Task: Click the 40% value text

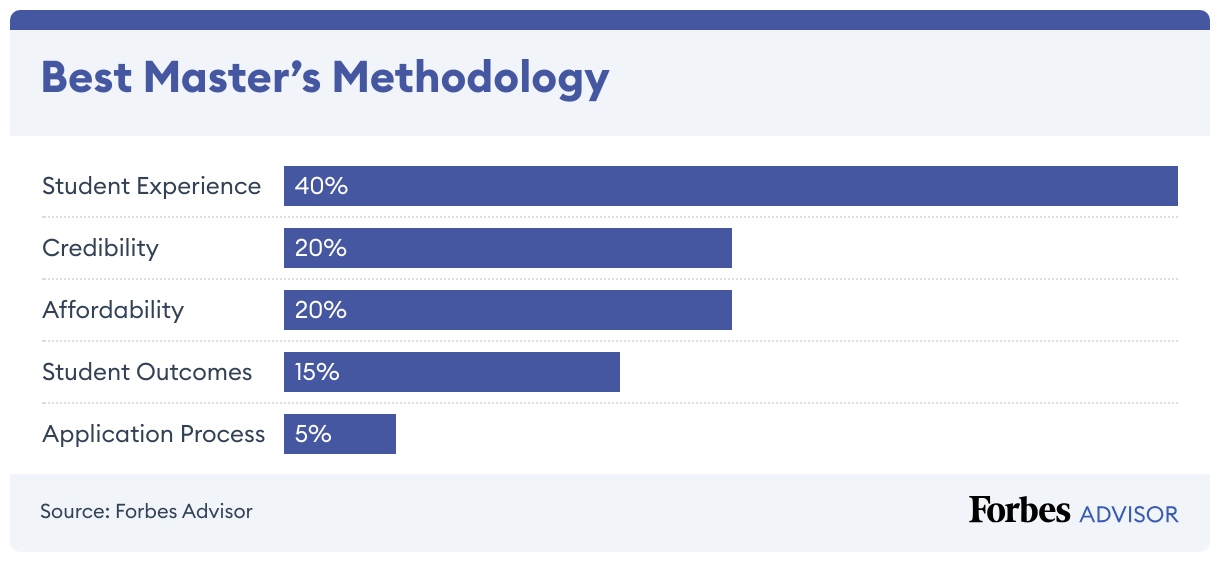Action: pos(321,186)
